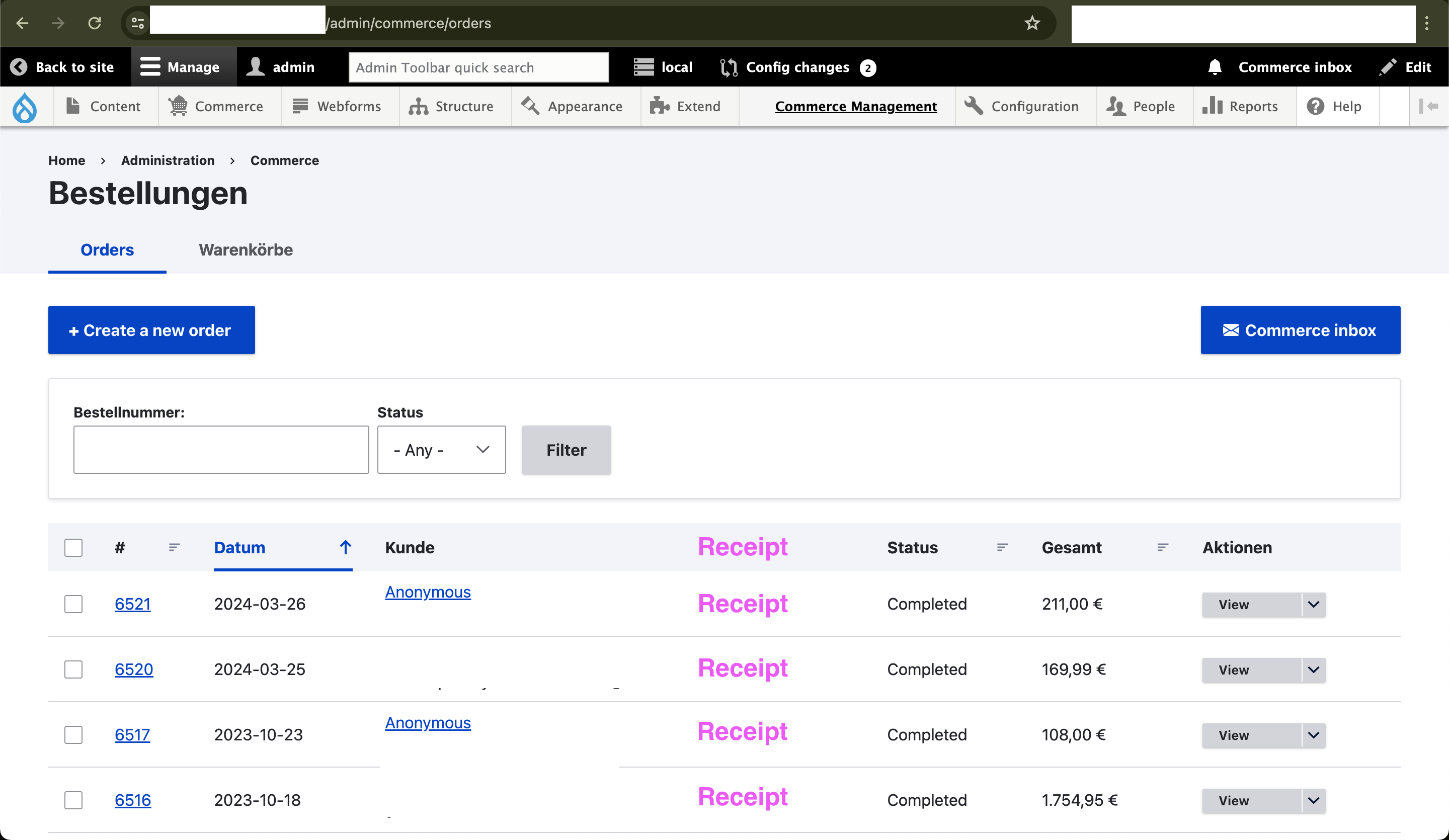Expand the View actions dropdown for order 6520
Screen dimensions: 1449x840
[x=1313, y=670]
